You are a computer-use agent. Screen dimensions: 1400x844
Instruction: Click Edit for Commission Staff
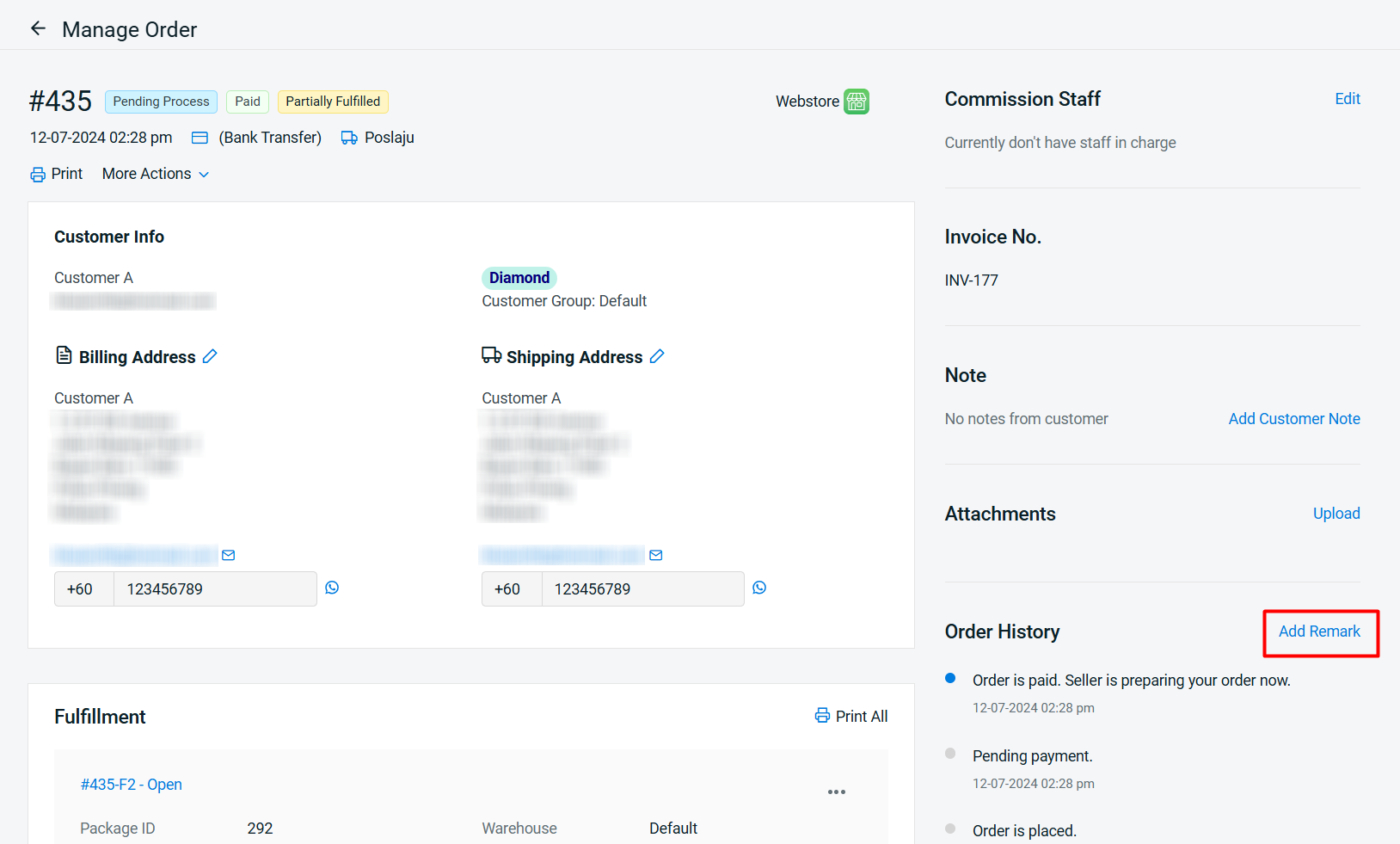coord(1347,99)
